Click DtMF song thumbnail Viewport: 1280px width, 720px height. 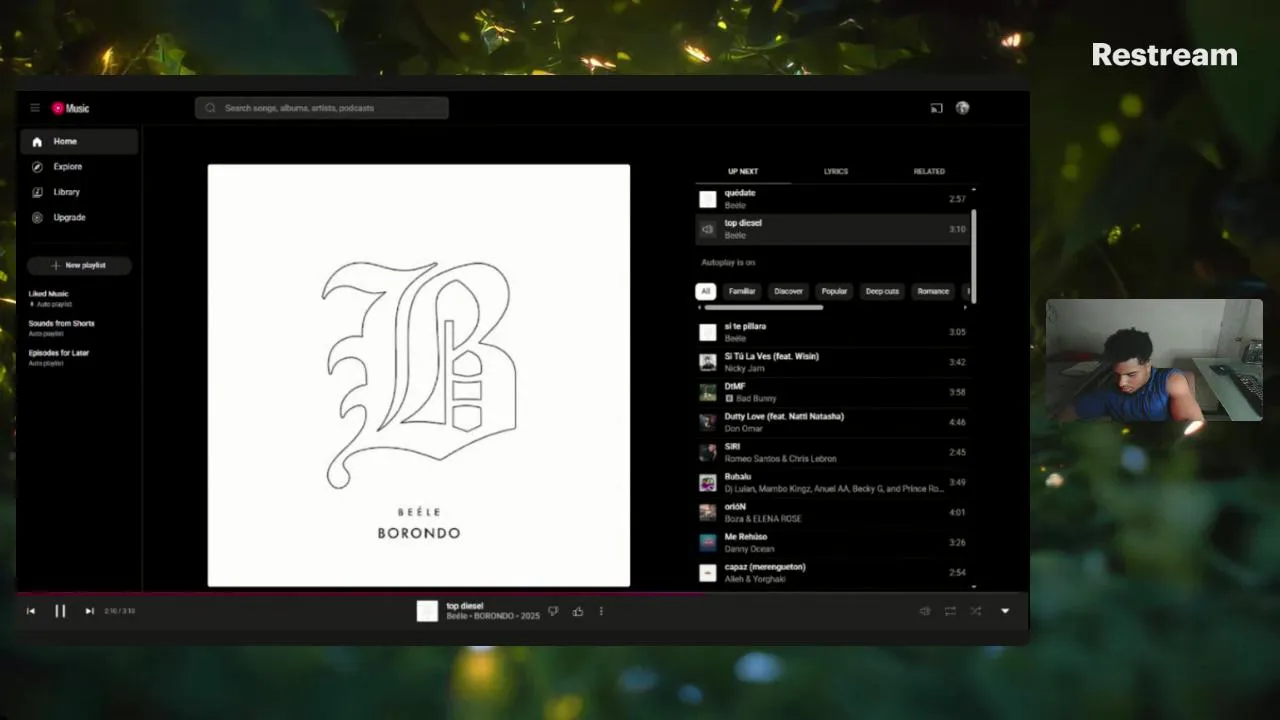[x=708, y=392]
